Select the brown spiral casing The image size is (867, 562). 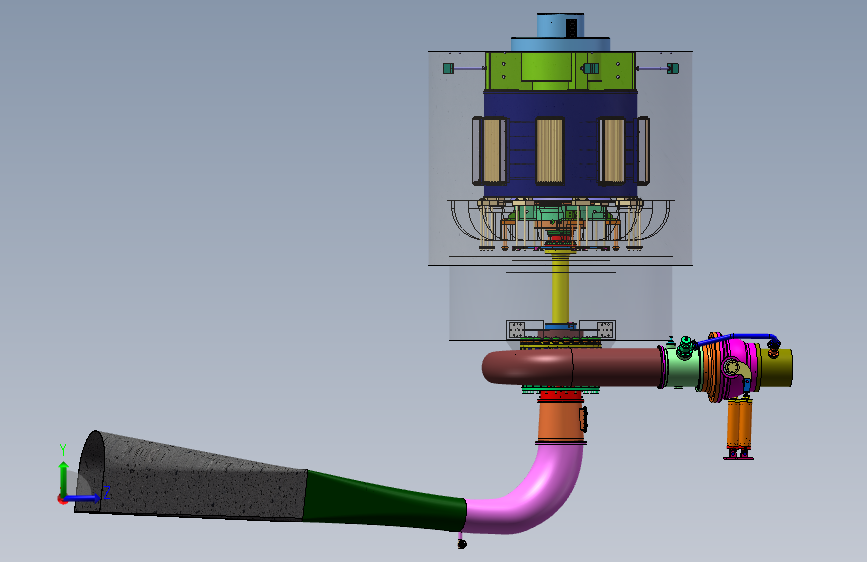point(572,367)
